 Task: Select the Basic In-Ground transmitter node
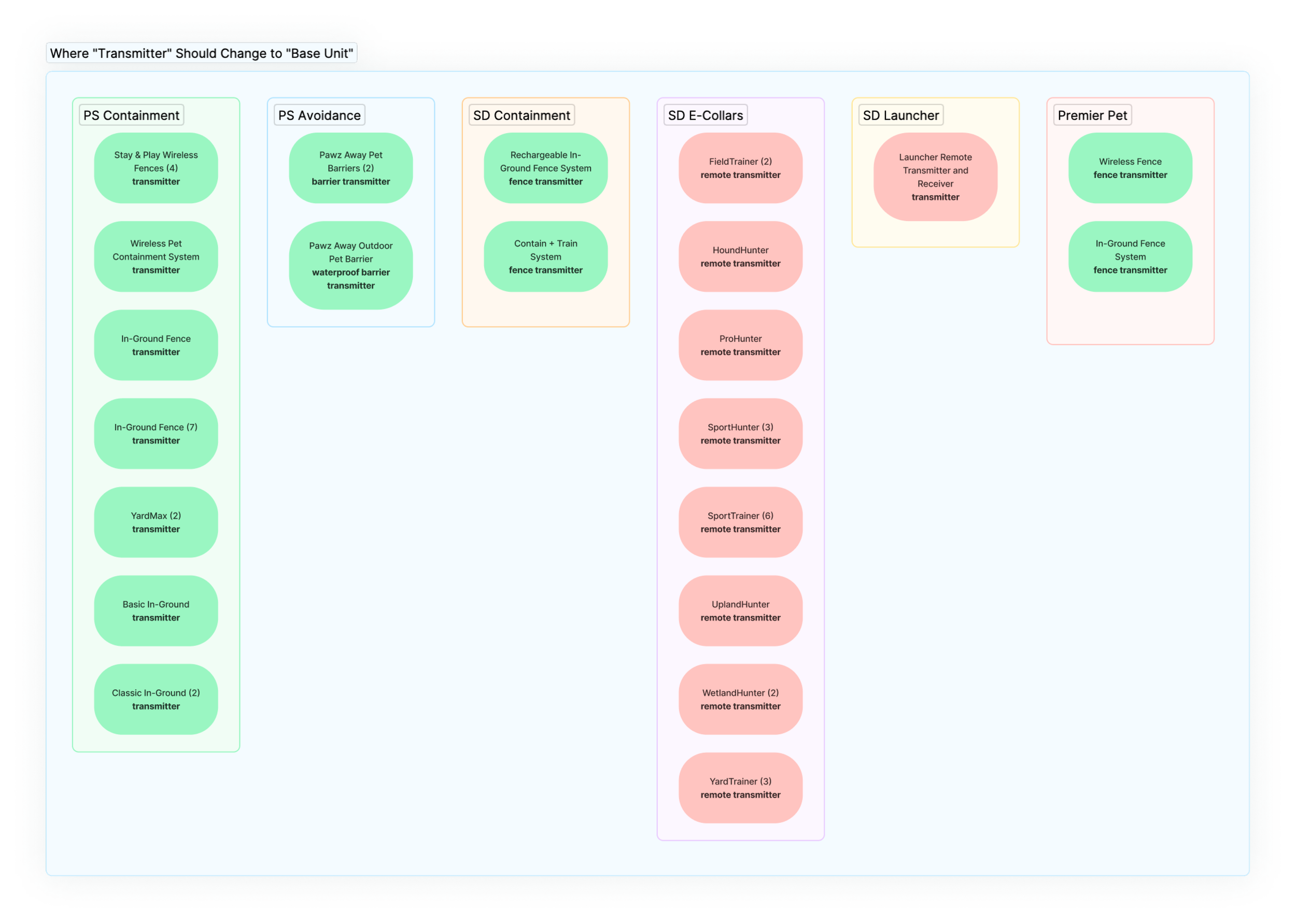(156, 611)
